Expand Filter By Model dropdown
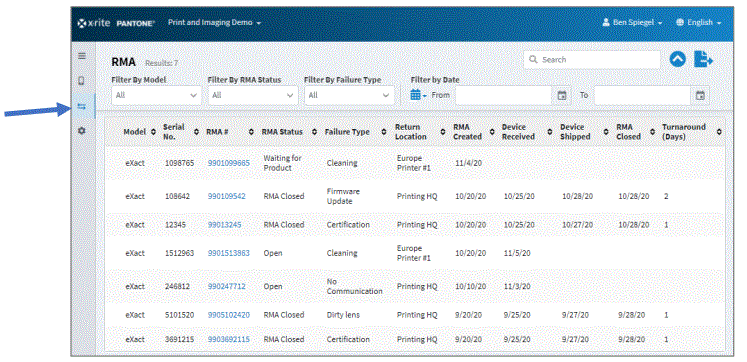The width and height of the screenshot is (747, 362). pos(157,95)
